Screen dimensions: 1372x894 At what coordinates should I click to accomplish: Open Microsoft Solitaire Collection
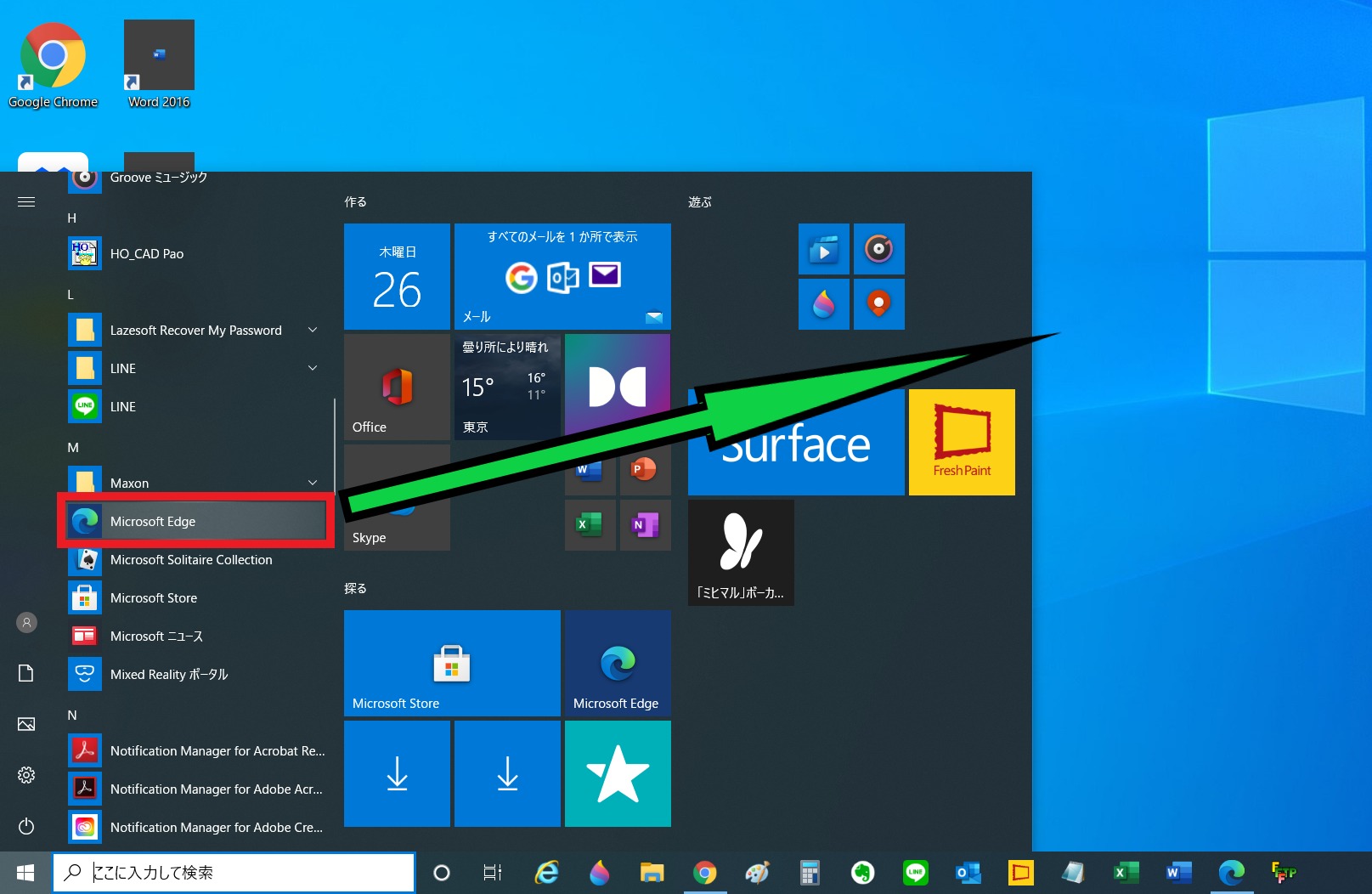(196, 559)
